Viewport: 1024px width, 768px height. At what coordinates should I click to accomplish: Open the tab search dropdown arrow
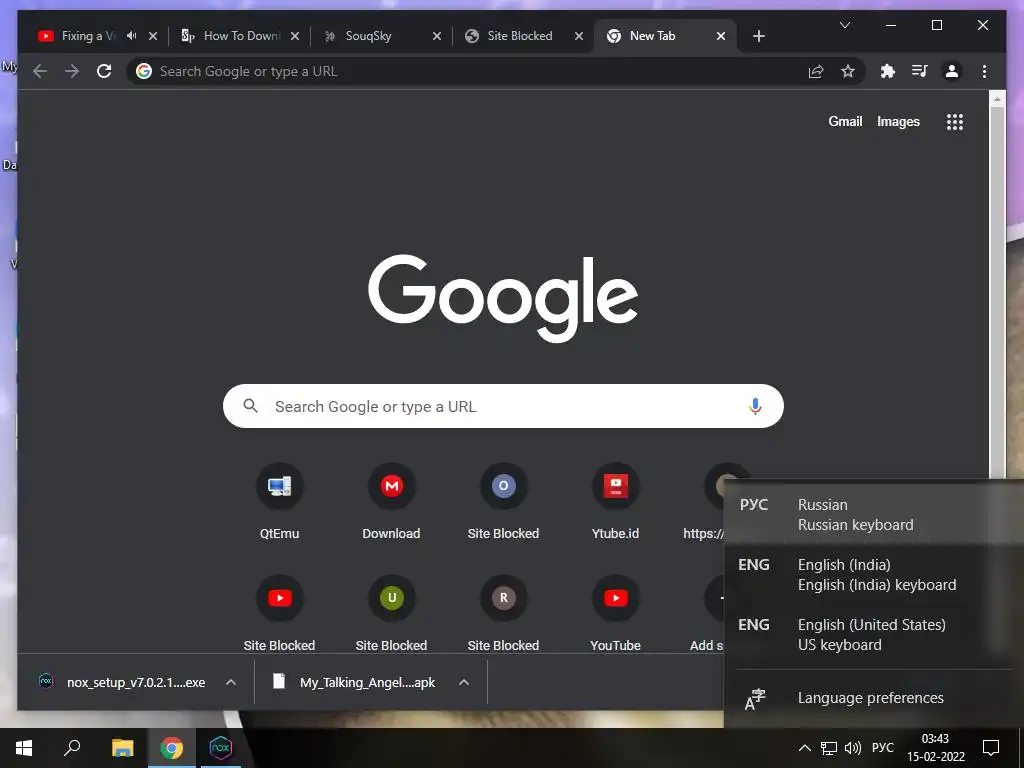[x=844, y=25]
